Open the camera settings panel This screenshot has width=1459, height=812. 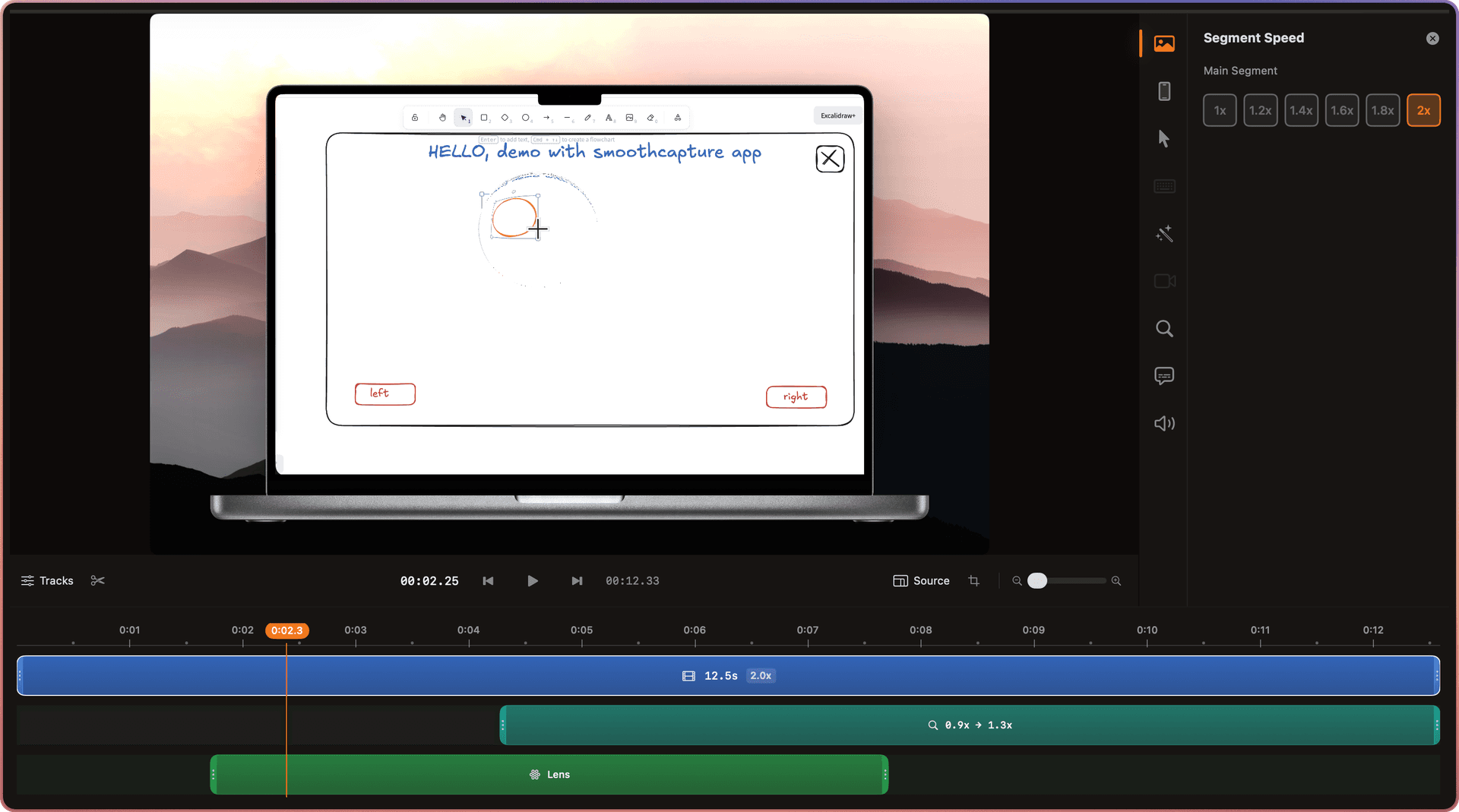[1165, 281]
